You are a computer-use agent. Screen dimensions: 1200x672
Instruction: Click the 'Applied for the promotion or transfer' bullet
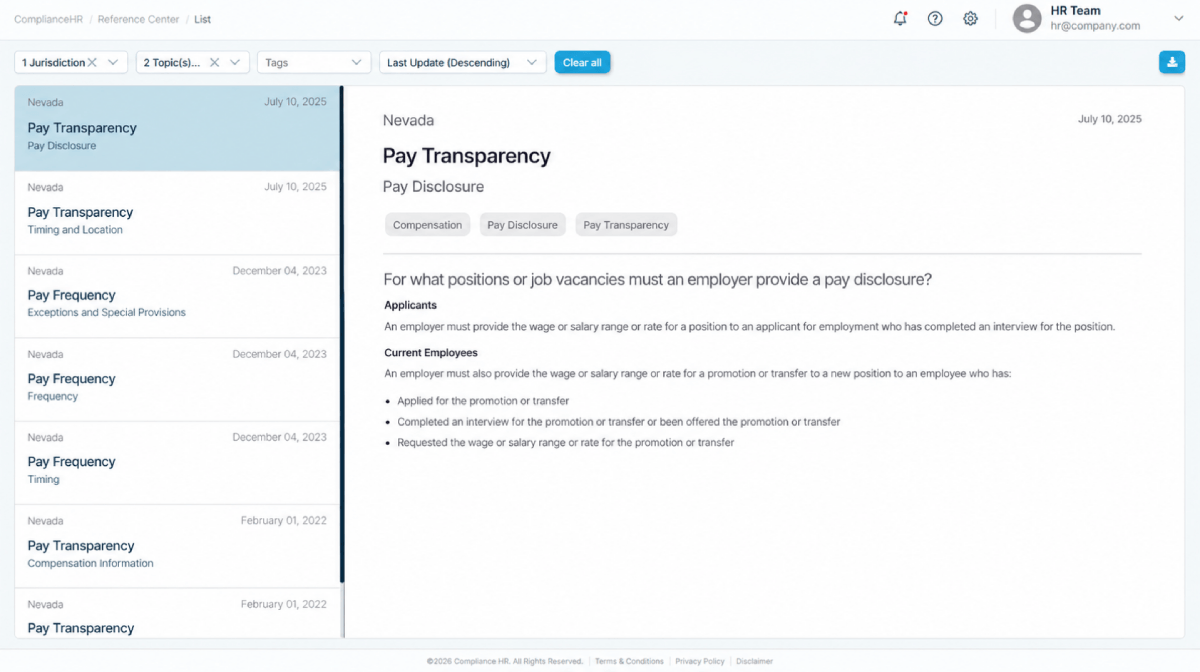[x=483, y=401]
